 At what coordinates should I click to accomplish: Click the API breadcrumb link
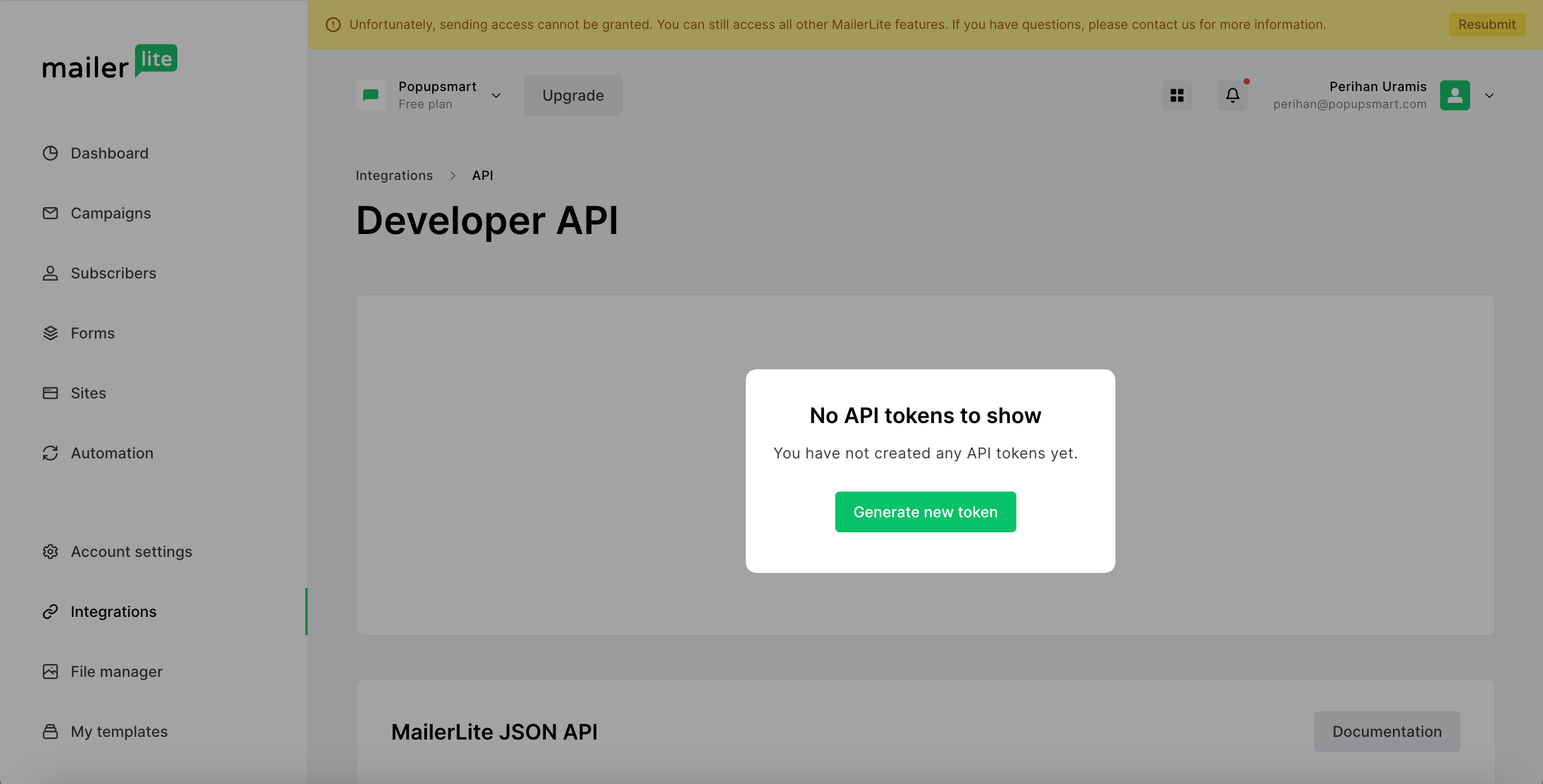(483, 175)
